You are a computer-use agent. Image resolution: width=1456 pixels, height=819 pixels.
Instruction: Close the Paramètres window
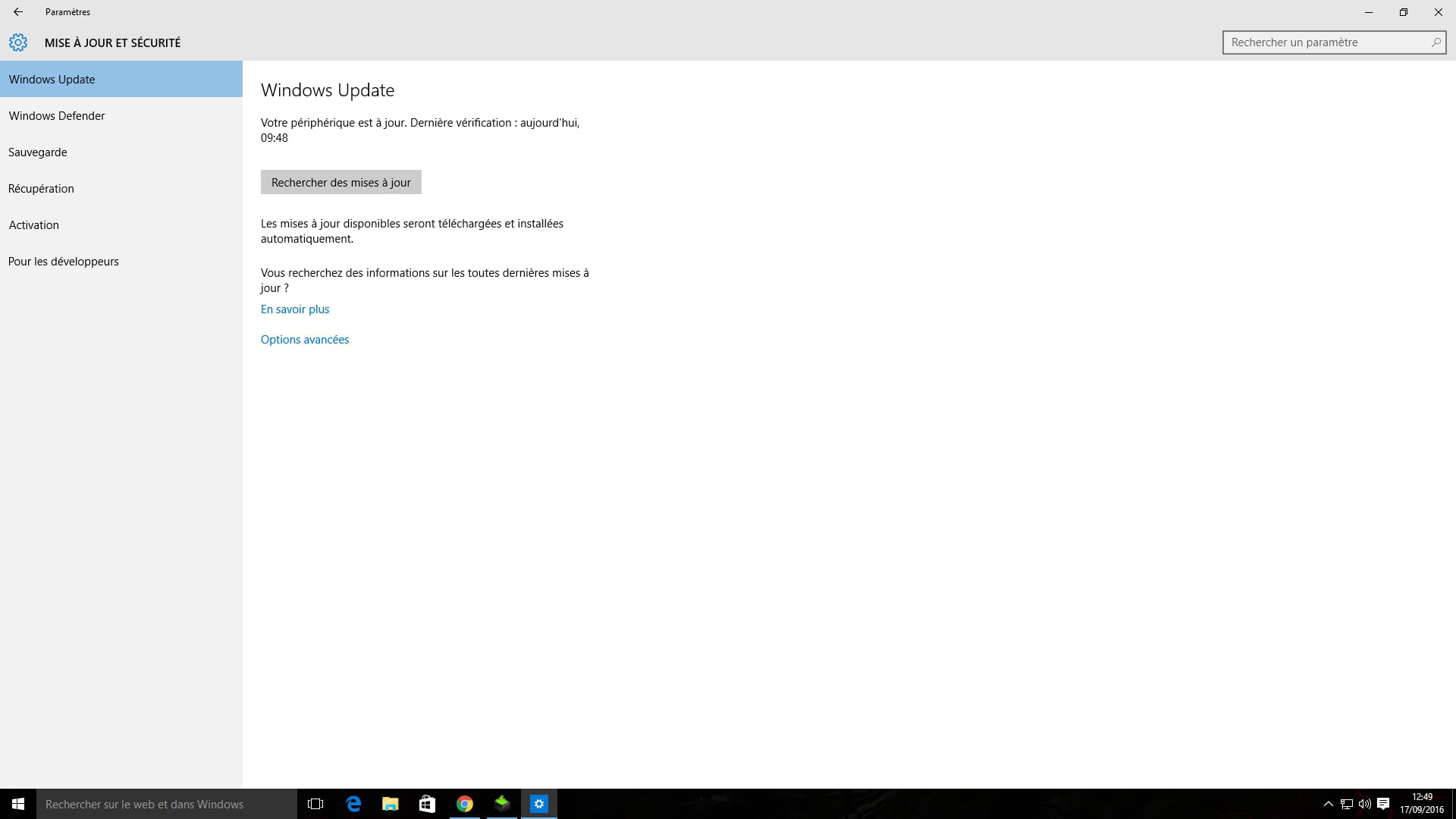pos(1439,12)
